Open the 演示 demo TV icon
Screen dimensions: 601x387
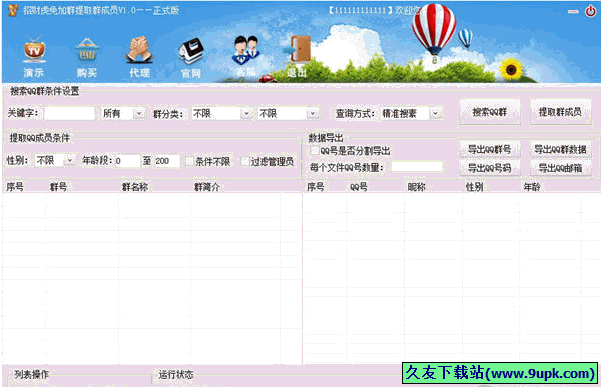[34, 57]
